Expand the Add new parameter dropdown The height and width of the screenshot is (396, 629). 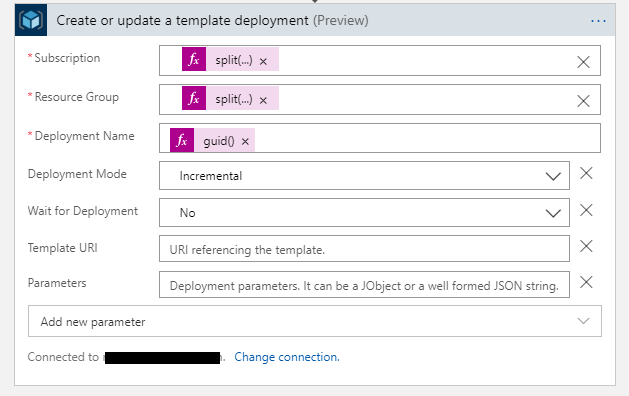(x=314, y=321)
